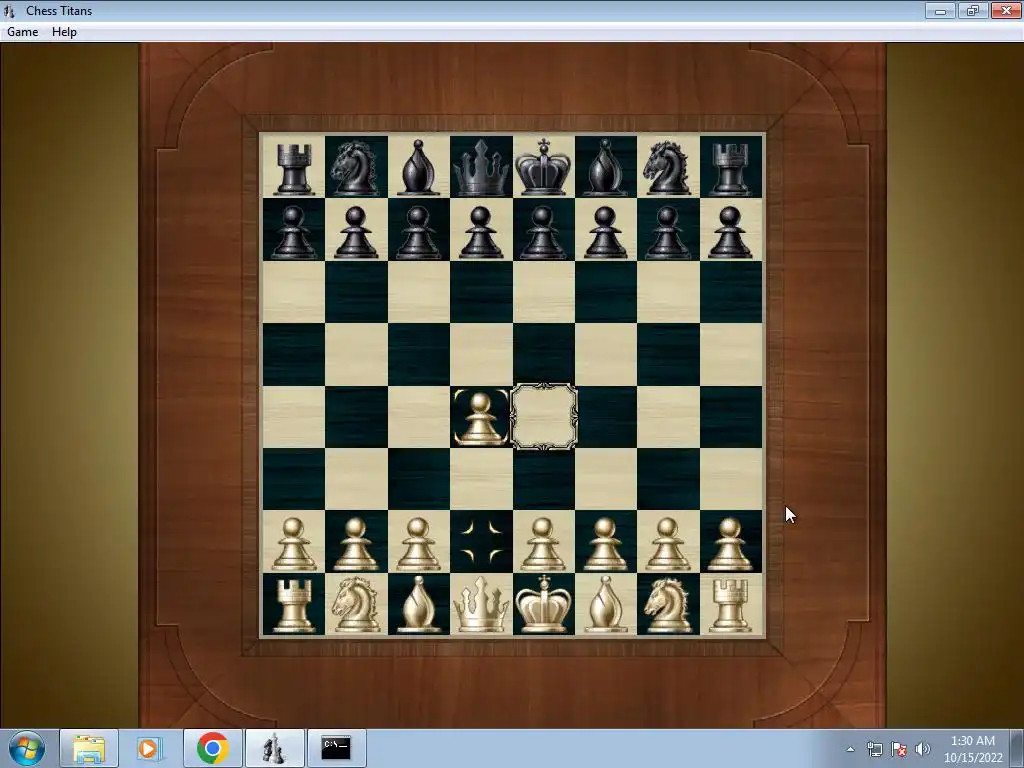
Task: Select the white king on e1
Action: [543, 605]
